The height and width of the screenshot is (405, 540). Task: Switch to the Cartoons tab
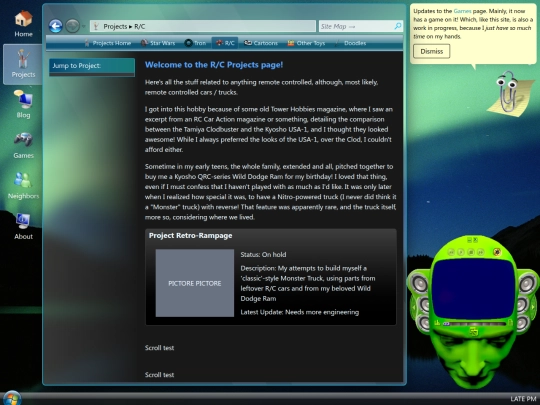261,43
